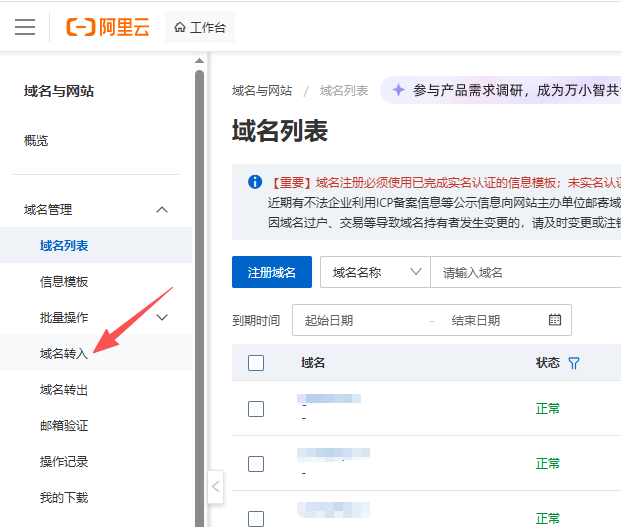
Task: Click the blue info notice icon
Action: (255, 182)
